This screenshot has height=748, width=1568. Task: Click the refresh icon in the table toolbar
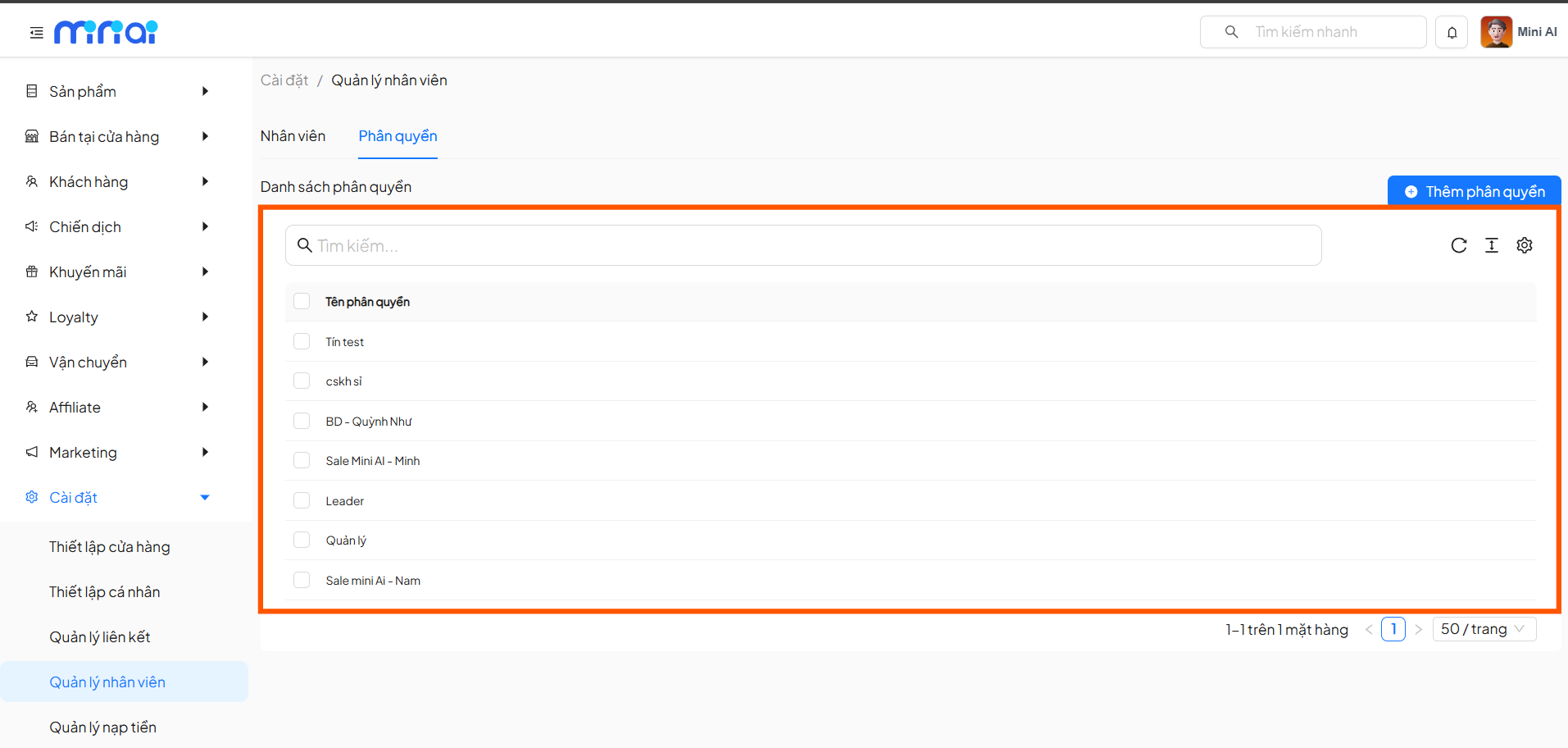[1458, 245]
